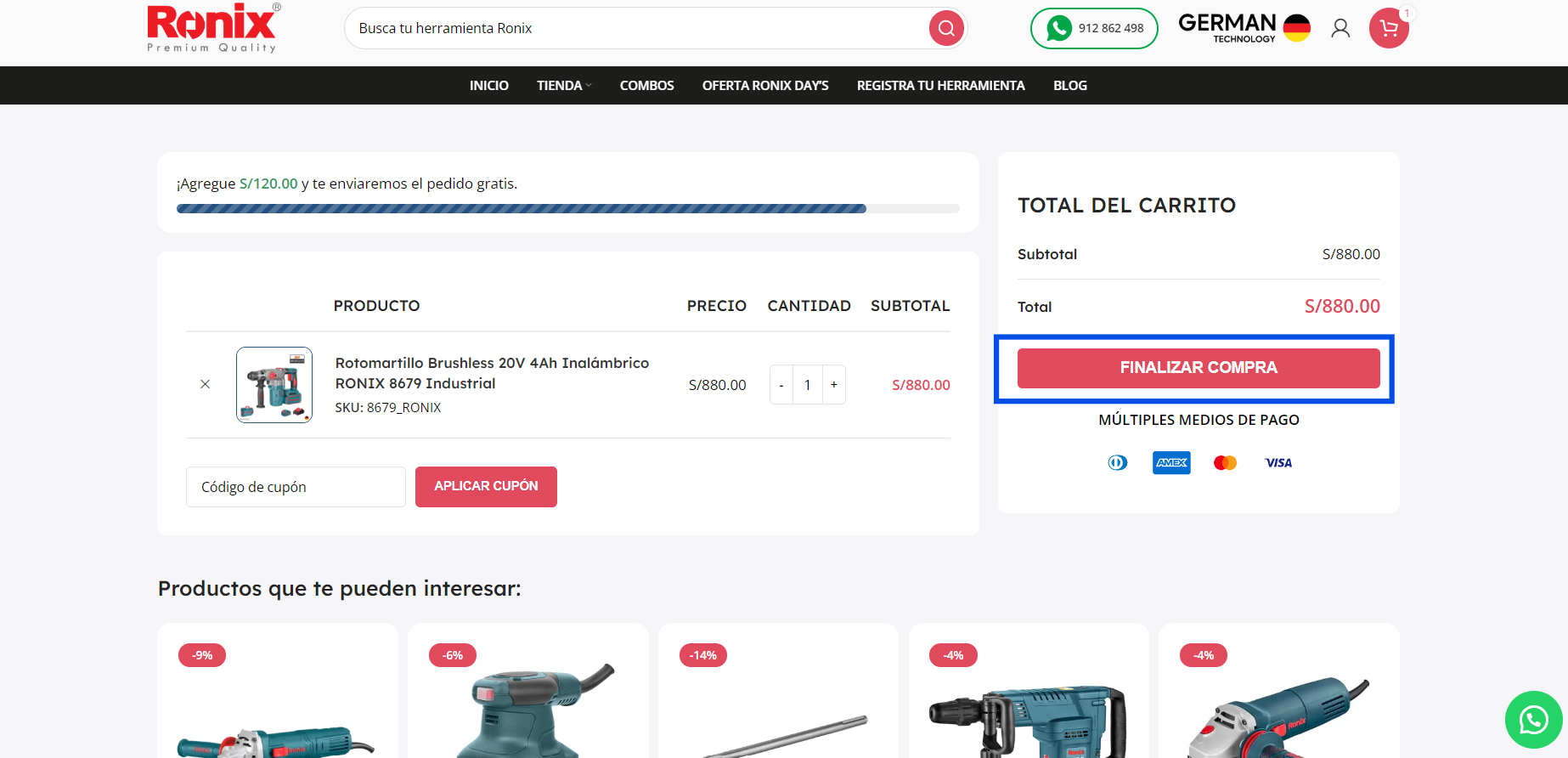Click the floating green WhatsApp chat bubble
The height and width of the screenshot is (758, 1568).
[1533, 720]
